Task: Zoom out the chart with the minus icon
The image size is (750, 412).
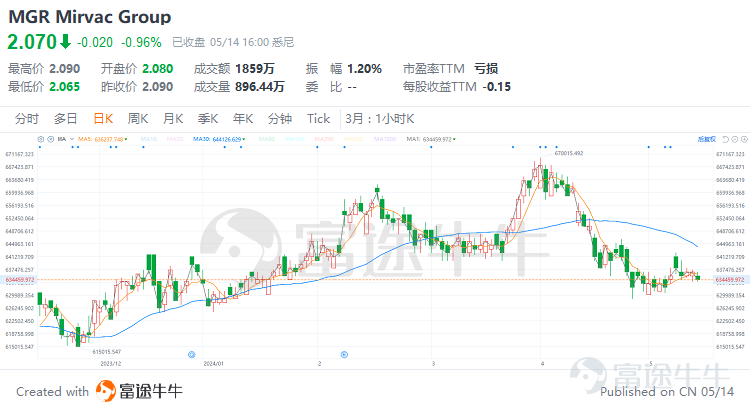Action: coord(735,139)
